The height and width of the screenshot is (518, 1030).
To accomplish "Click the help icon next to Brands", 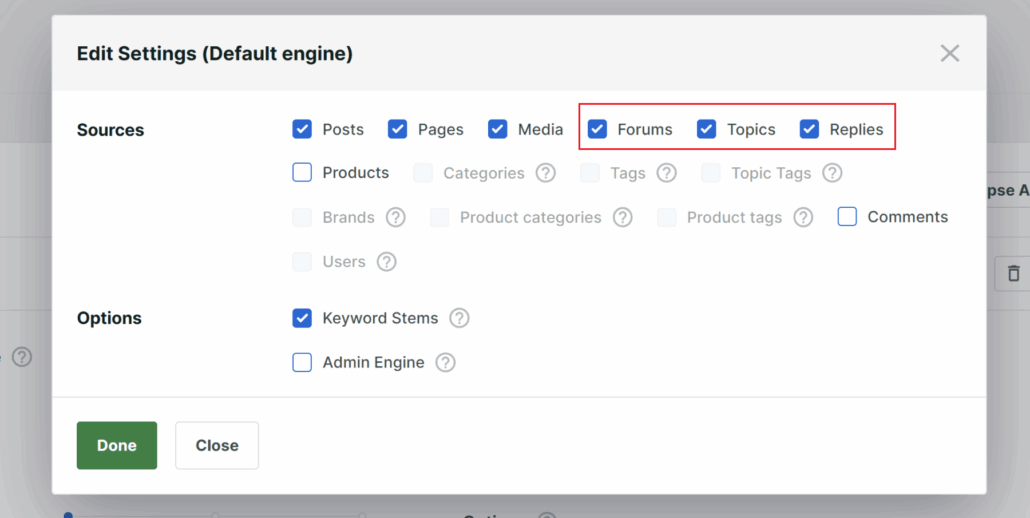I will 395,217.
